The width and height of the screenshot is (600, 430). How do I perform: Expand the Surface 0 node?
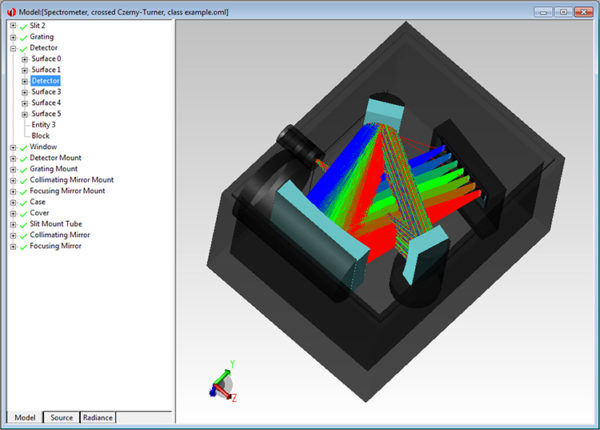coord(24,58)
